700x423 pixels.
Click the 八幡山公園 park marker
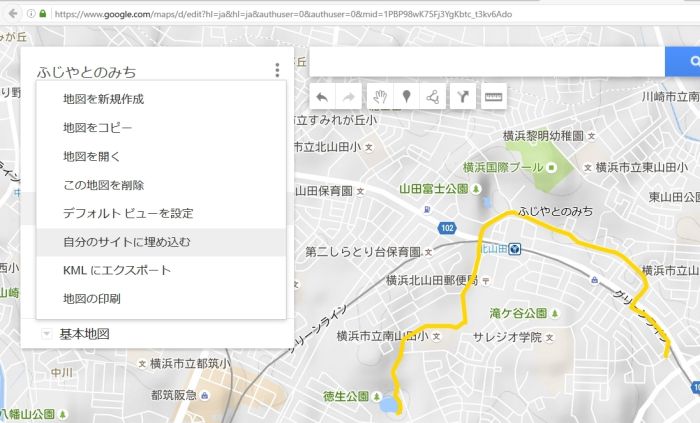(63, 415)
